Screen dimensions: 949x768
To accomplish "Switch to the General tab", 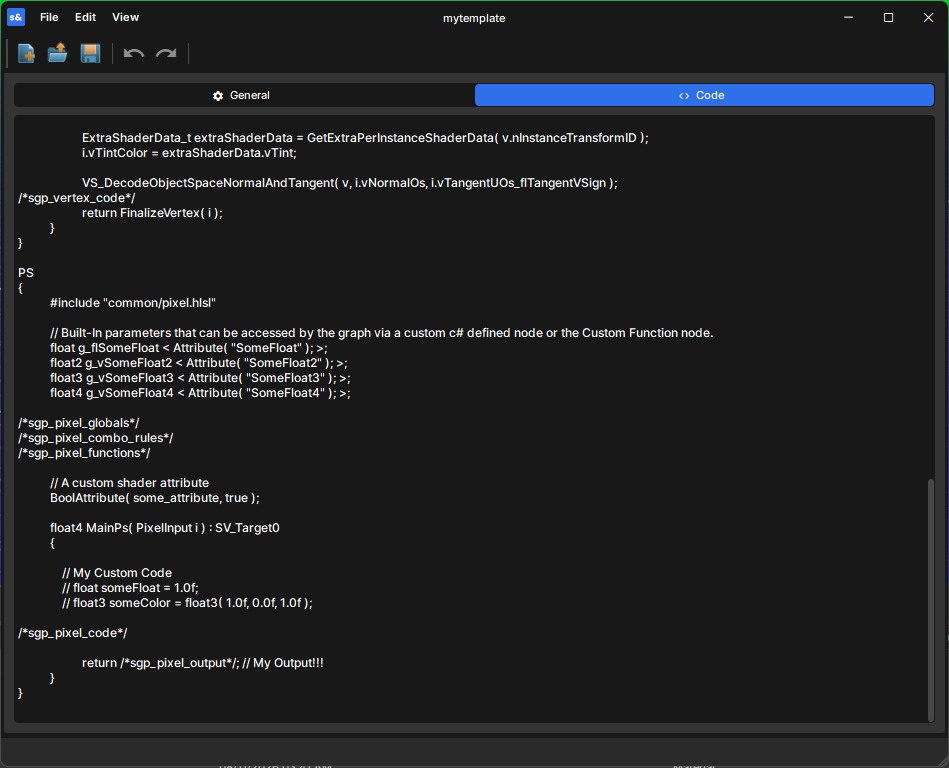I will tap(244, 95).
